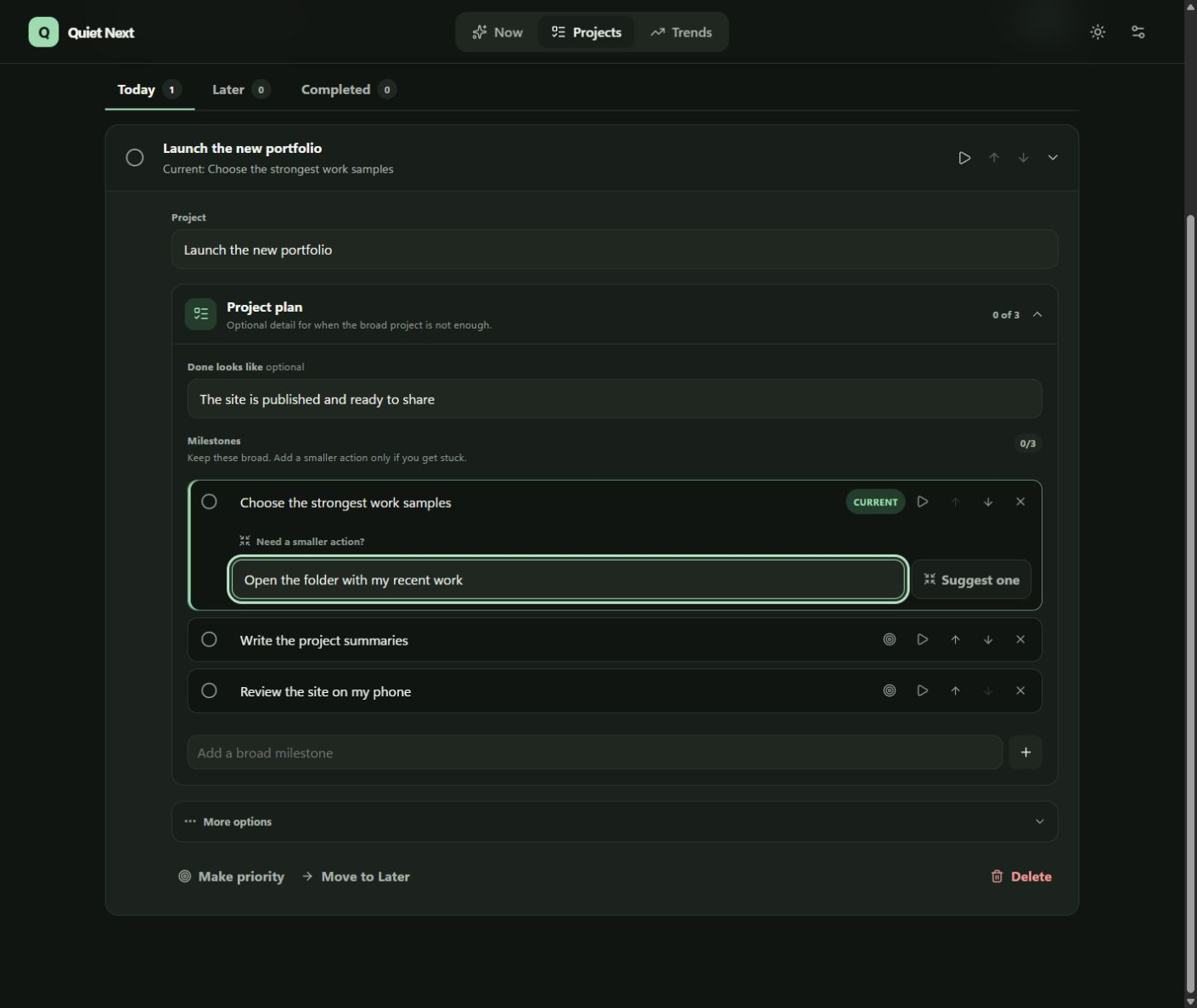Select the Today tab
Screen dimensions: 1197x1008
pos(149,89)
